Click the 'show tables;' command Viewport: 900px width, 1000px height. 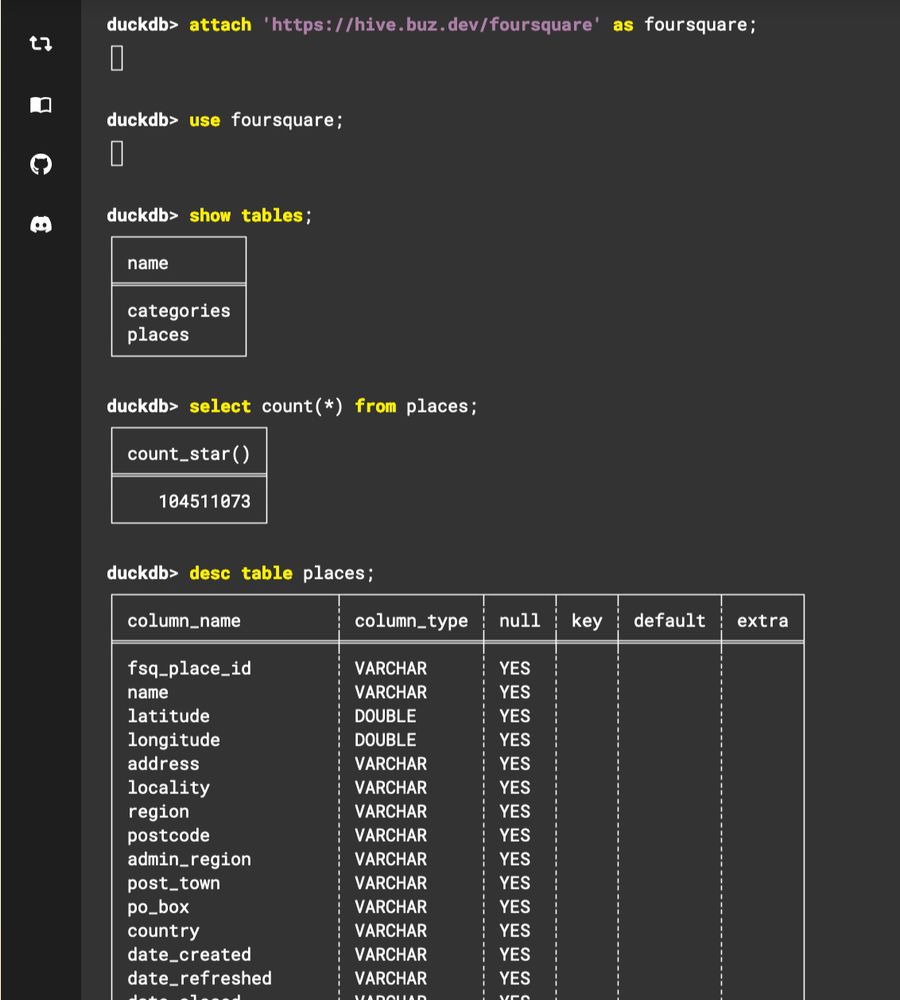pos(209,216)
